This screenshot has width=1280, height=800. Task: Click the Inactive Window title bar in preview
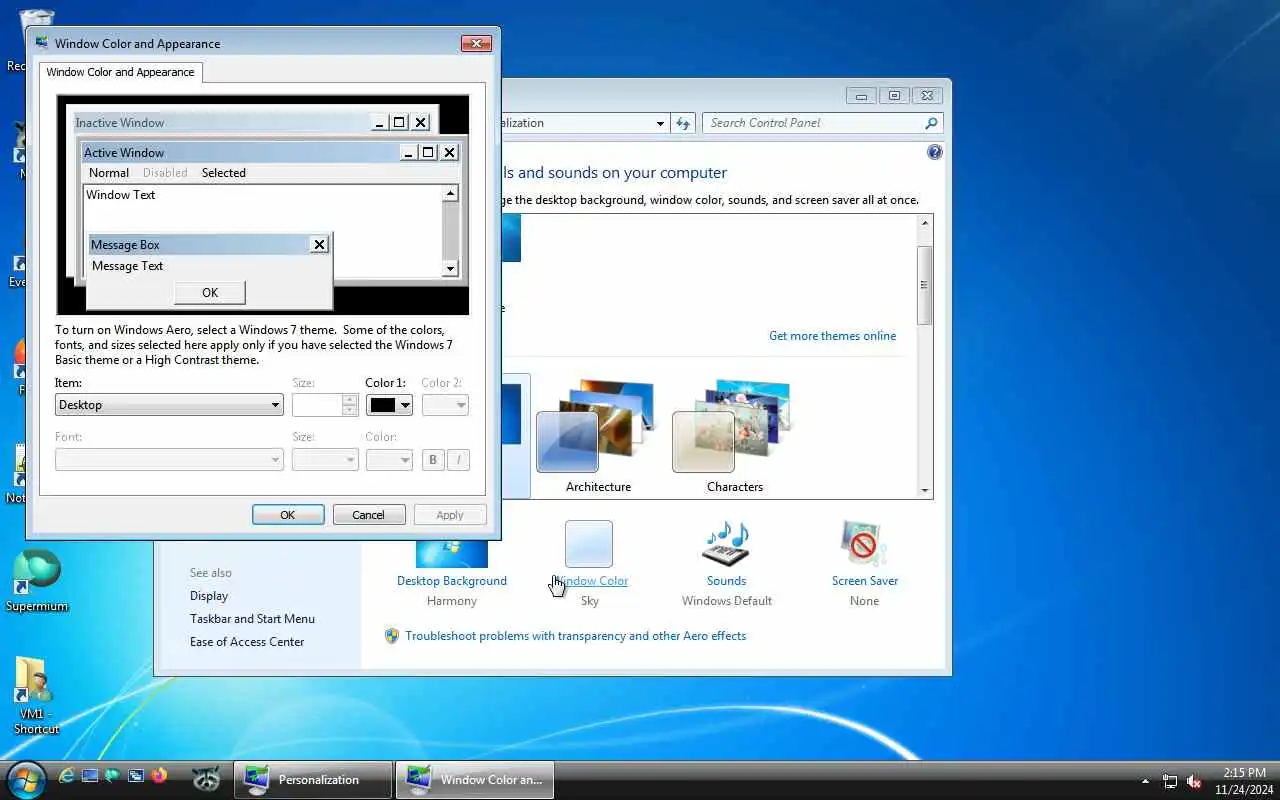pos(220,122)
